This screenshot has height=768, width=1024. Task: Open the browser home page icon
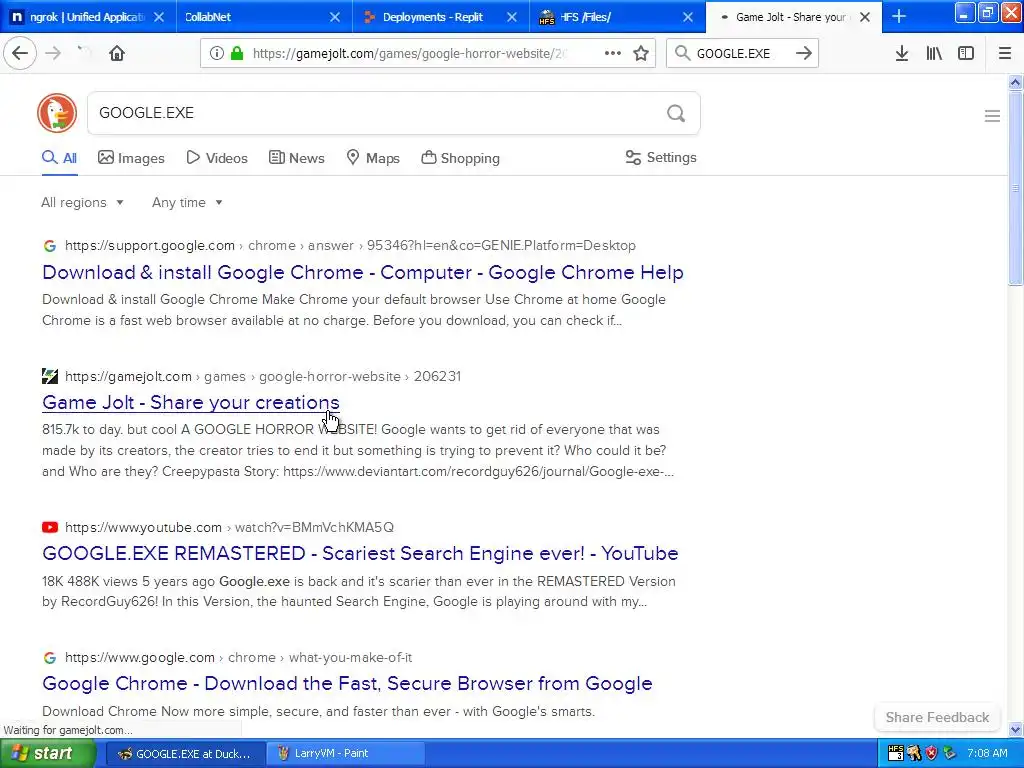tap(117, 53)
